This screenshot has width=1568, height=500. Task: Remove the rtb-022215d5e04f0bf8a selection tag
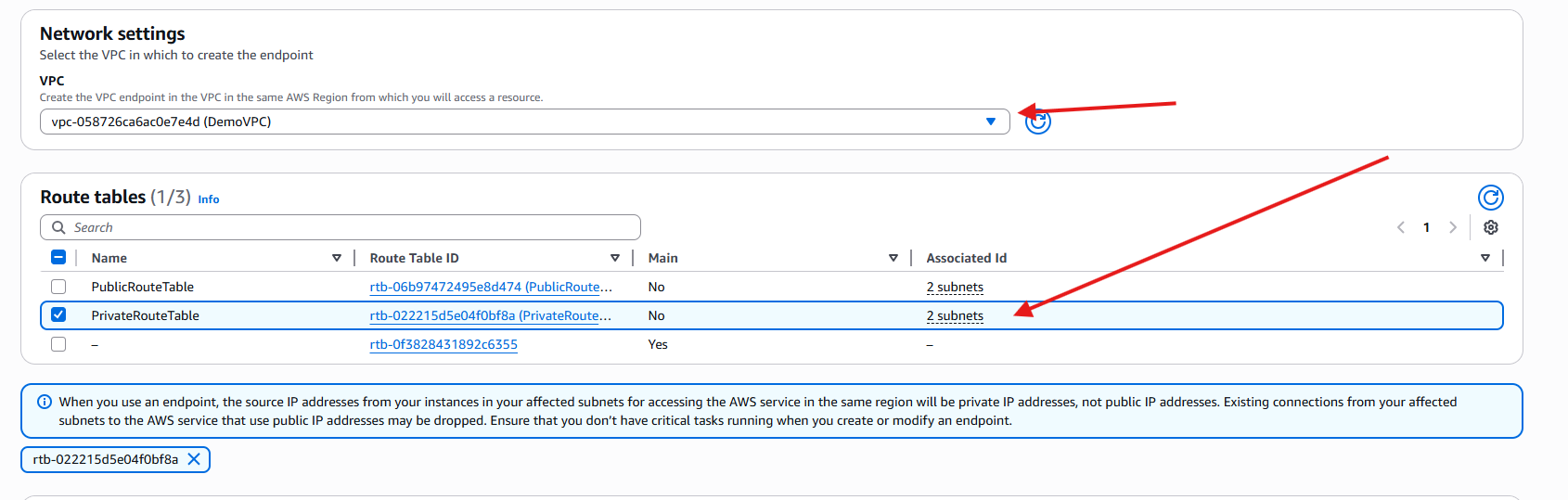[194, 459]
